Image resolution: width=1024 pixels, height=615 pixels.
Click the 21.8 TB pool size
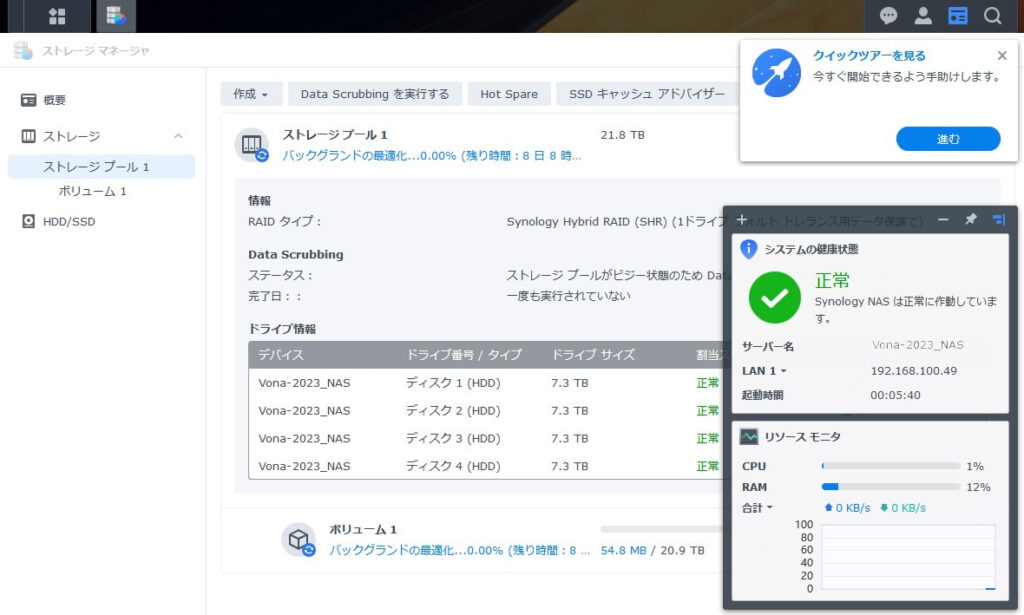622,135
